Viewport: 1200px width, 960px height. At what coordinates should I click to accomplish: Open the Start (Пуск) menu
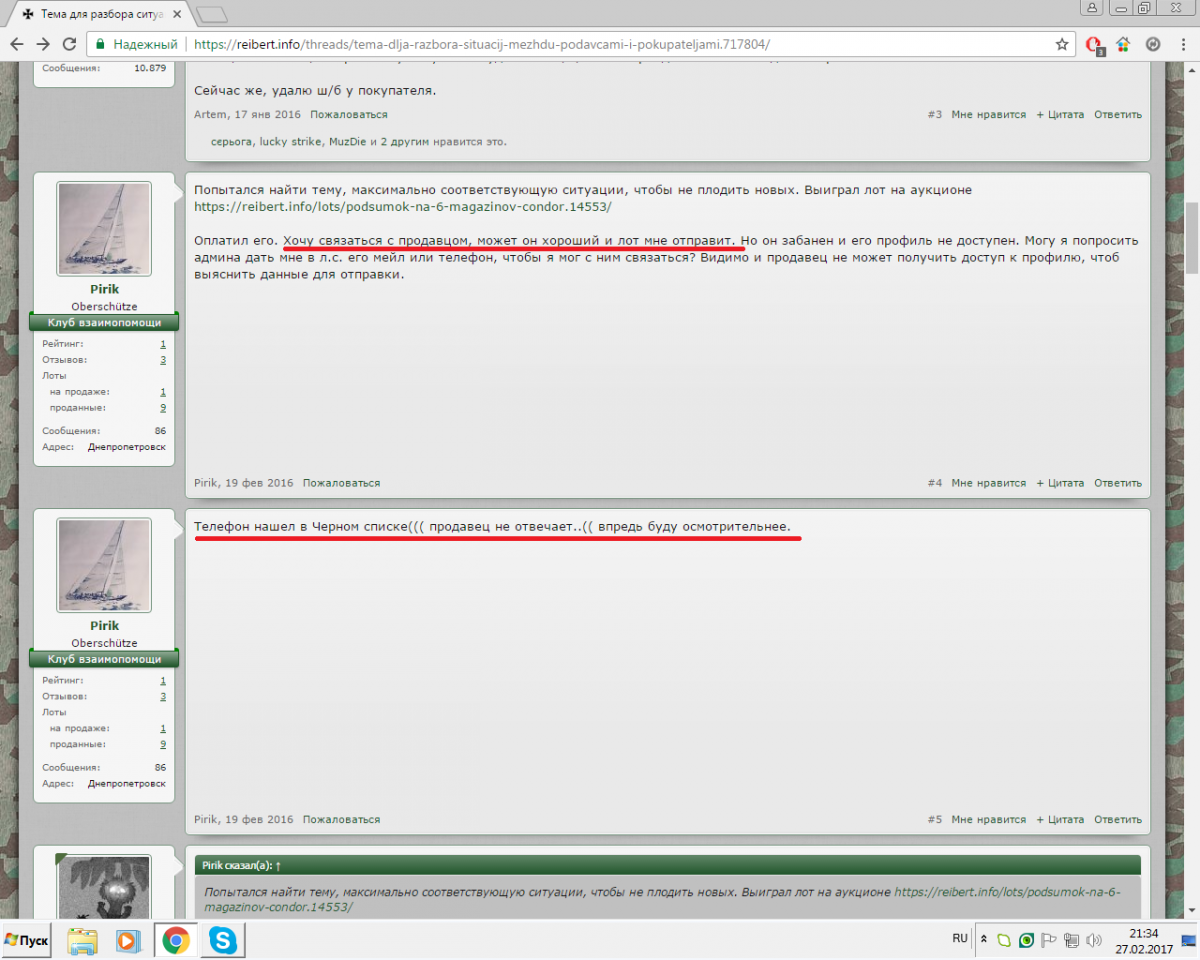[27, 941]
